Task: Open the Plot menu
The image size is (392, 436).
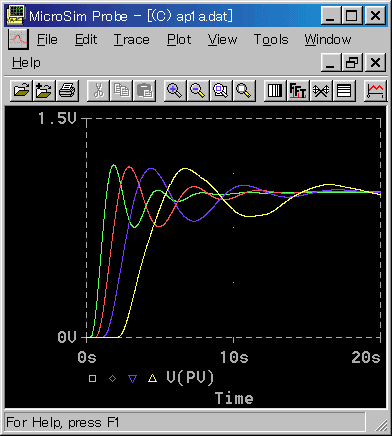Action: click(179, 40)
